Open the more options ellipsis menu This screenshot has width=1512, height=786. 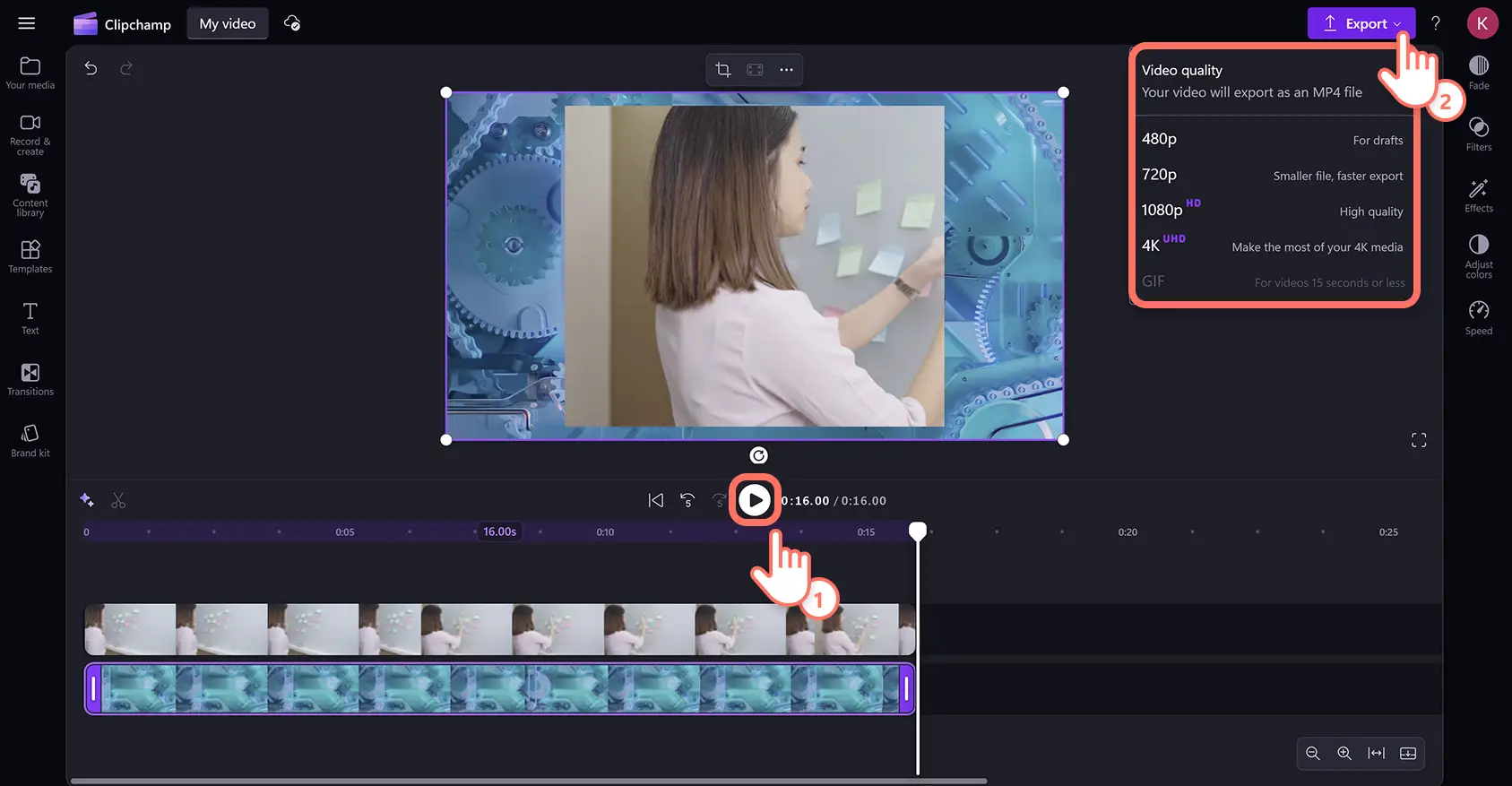[x=786, y=70]
